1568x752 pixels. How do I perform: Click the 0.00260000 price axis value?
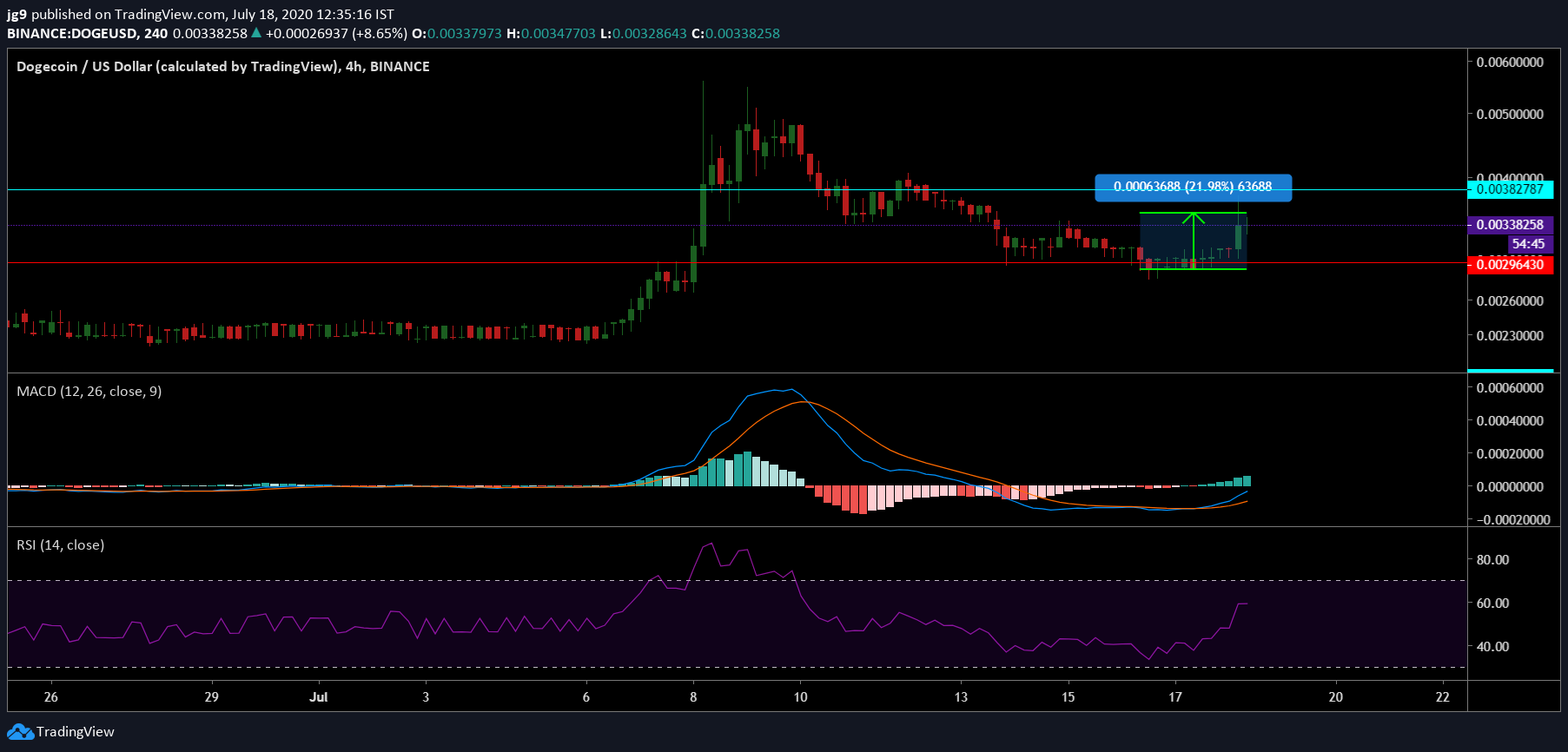tap(1510, 301)
